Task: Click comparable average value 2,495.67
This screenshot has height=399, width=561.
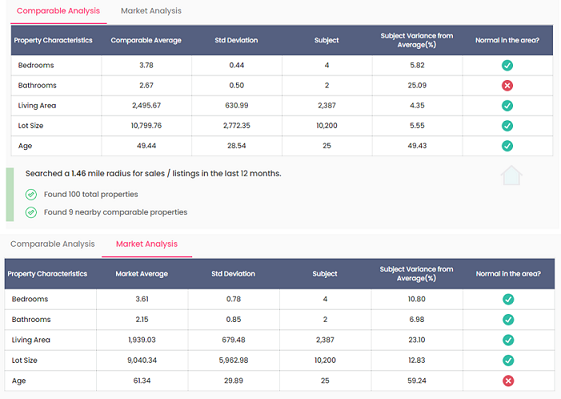Action: 146,106
